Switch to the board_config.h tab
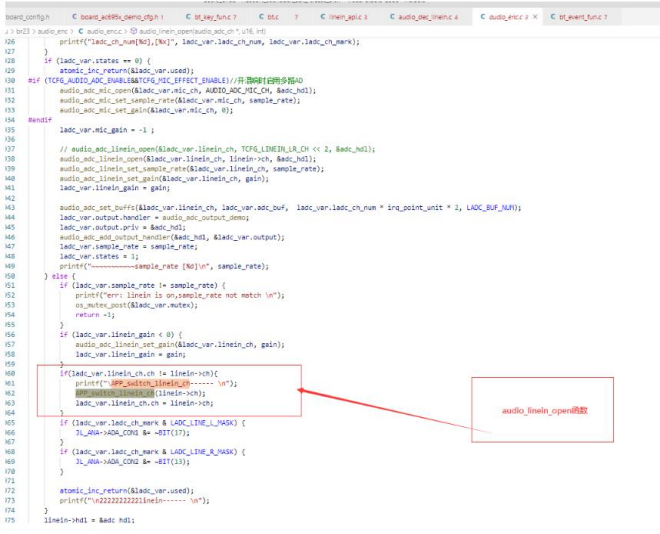The height and width of the screenshot is (534, 660). 28,17
